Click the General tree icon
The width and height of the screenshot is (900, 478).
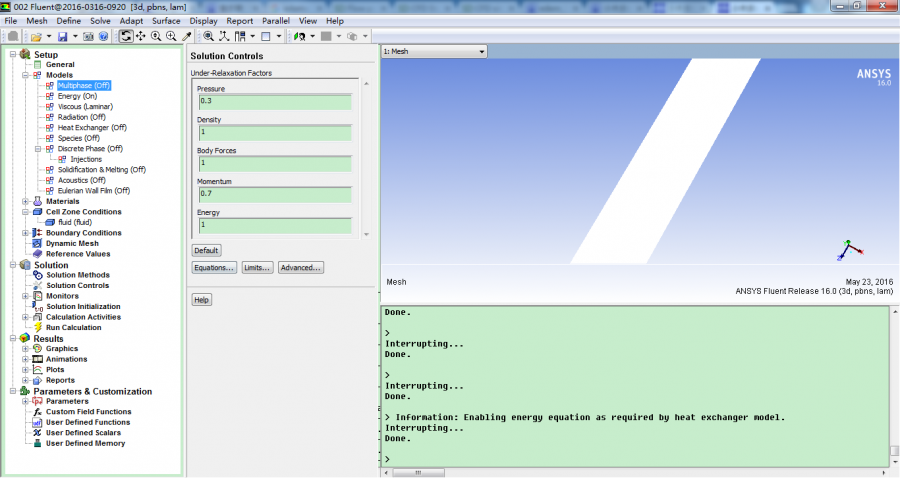[38, 65]
